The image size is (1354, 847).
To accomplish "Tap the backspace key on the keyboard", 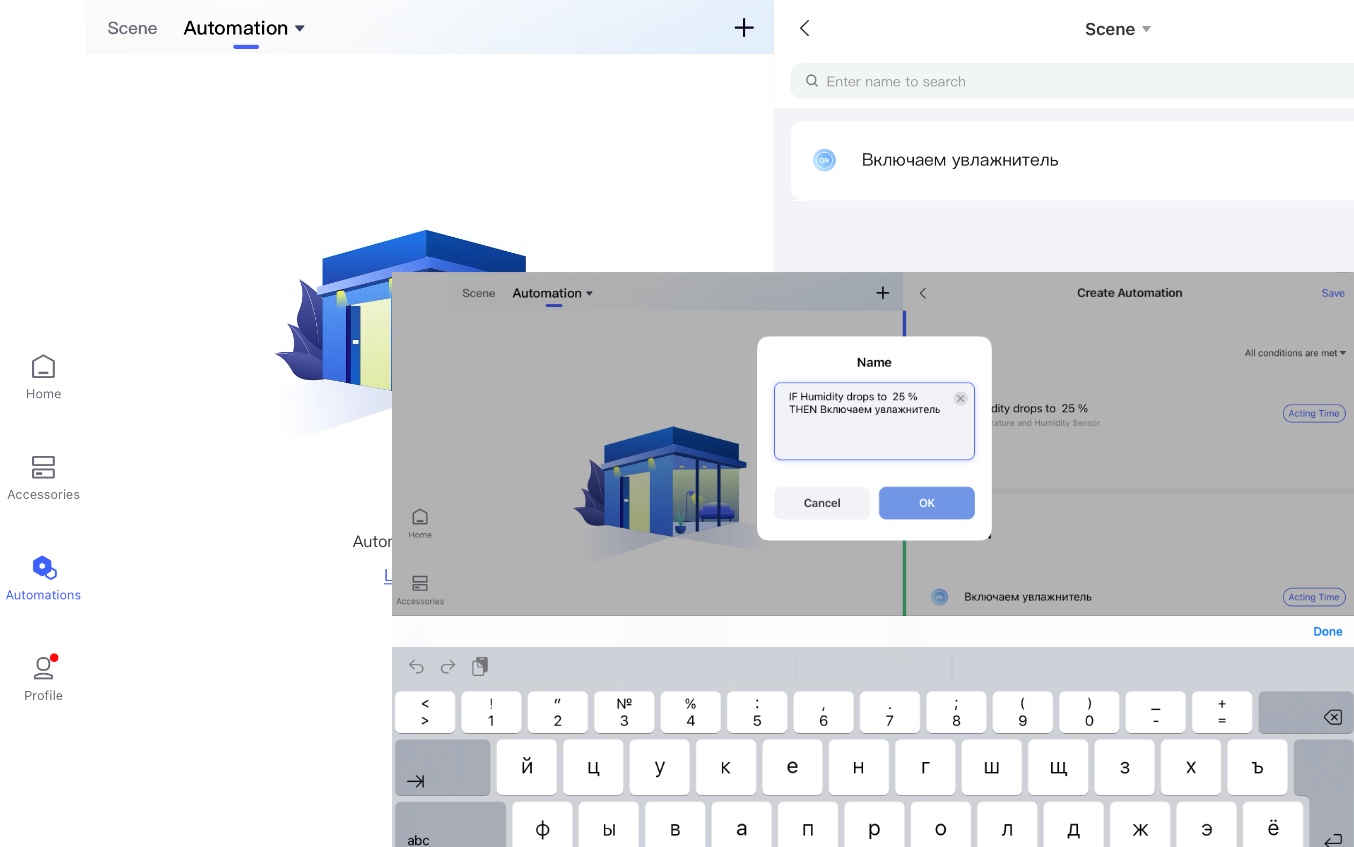I will coord(1306,713).
